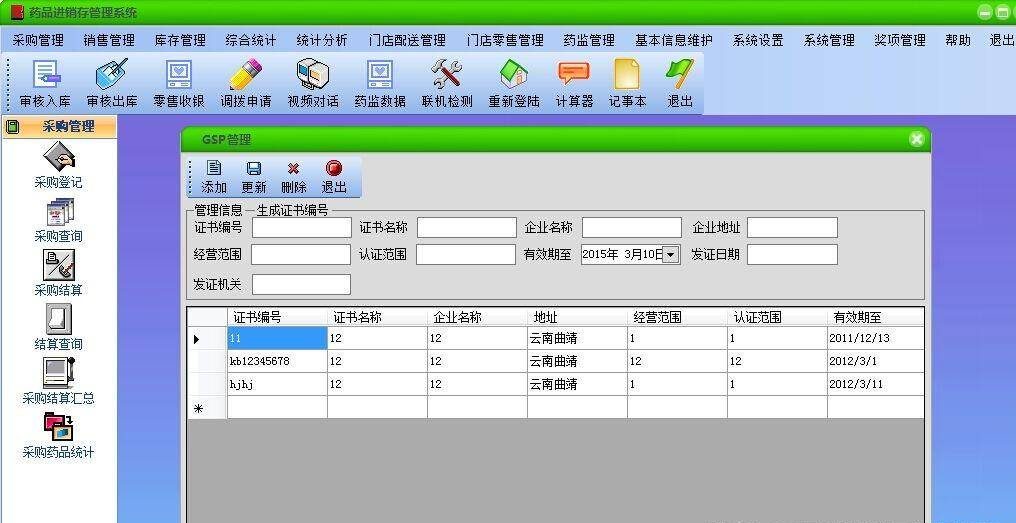Open the 销售管理 menu
This screenshot has width=1016, height=523.
pyautogui.click(x=109, y=40)
